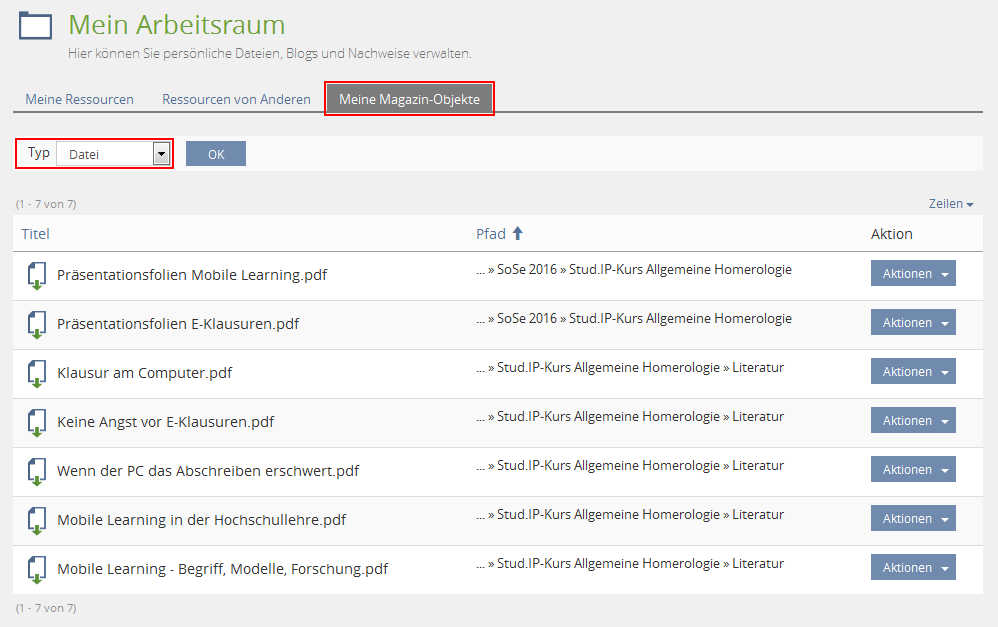The width and height of the screenshot is (998, 627).
Task: Select the Meine Magazin-Objekte tab
Action: 409,100
